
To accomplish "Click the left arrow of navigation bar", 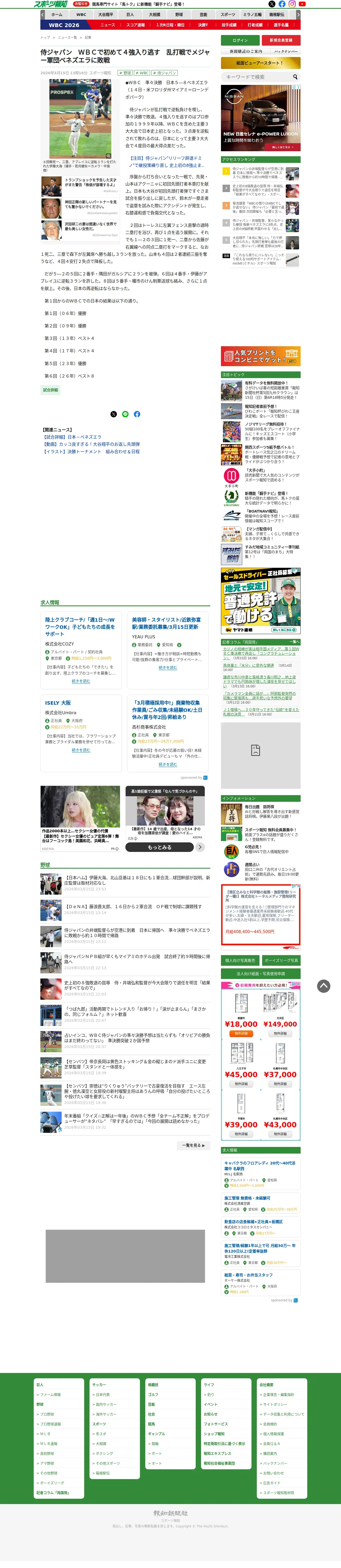I will (42, 14).
